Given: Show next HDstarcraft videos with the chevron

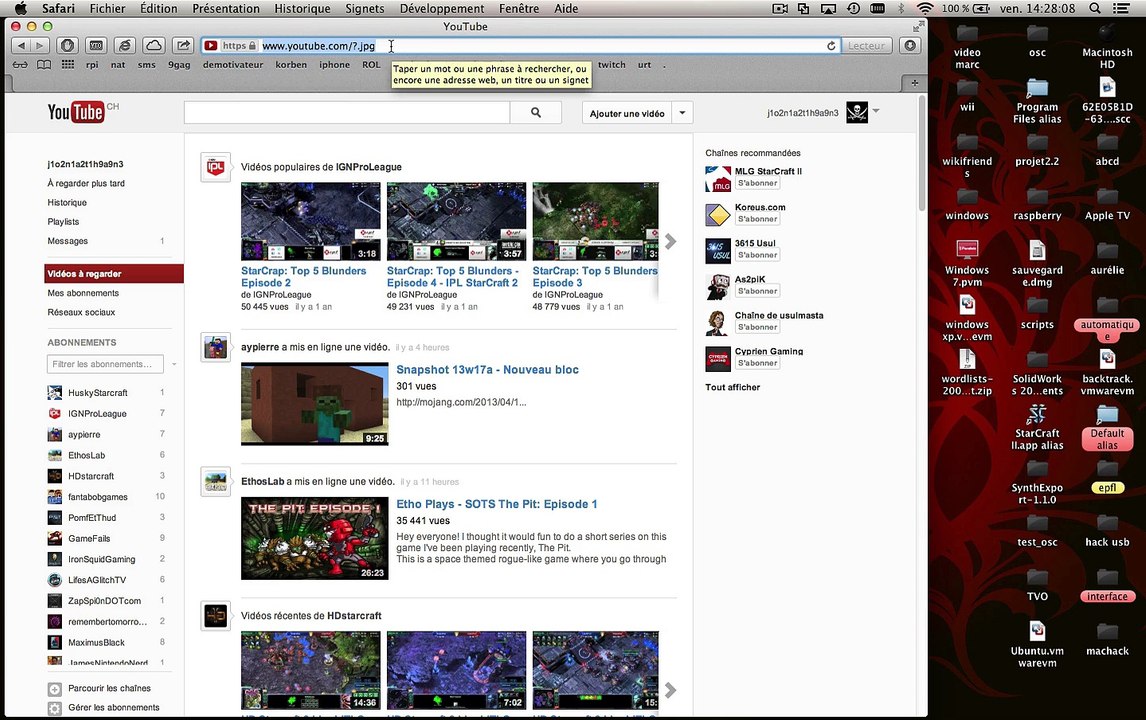Looking at the screenshot, I should [x=670, y=690].
